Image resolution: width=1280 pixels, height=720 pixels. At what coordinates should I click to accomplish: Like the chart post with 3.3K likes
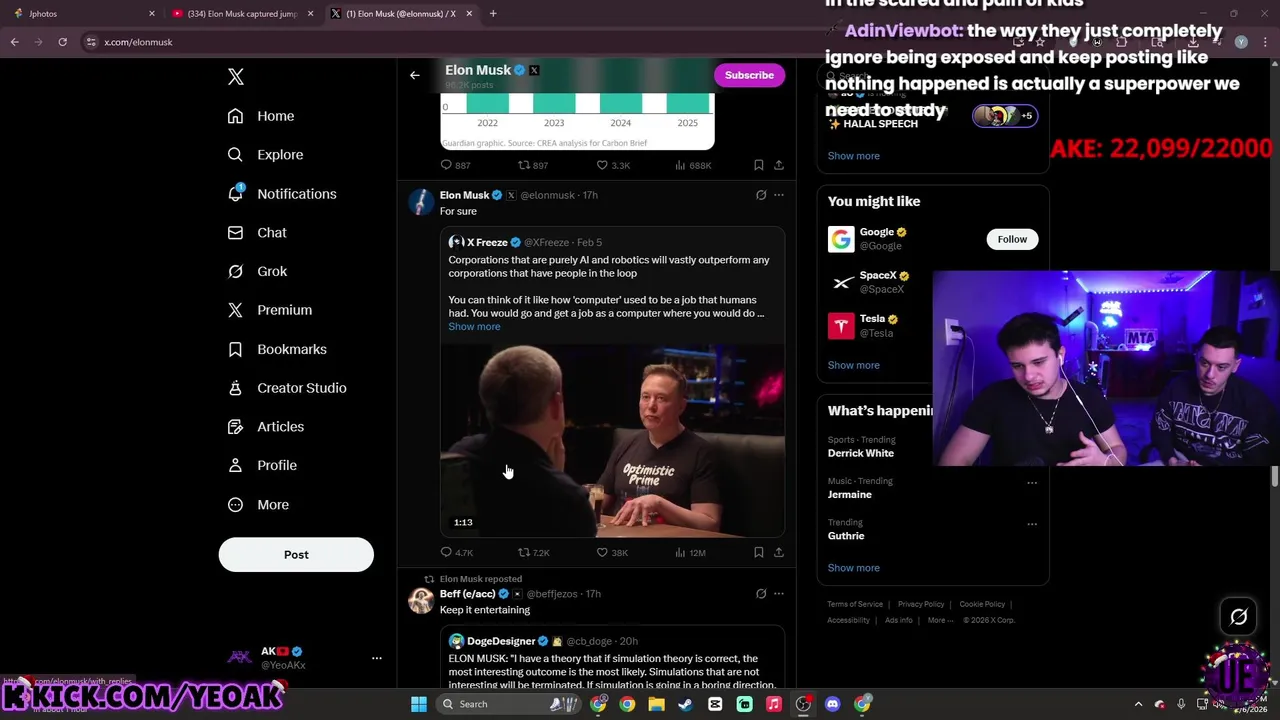click(x=613, y=165)
